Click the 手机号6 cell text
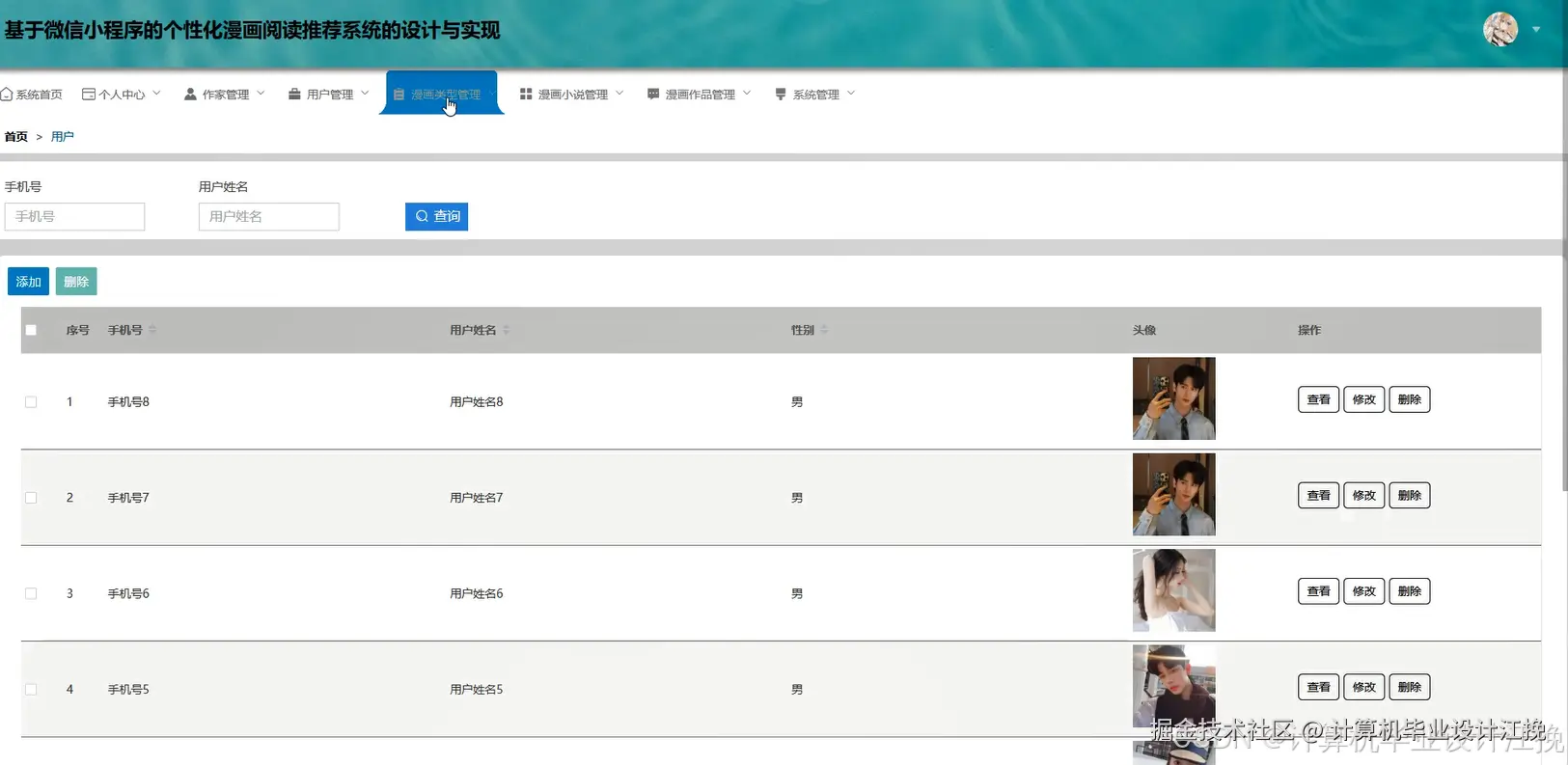The height and width of the screenshot is (765, 1568). [x=128, y=594]
